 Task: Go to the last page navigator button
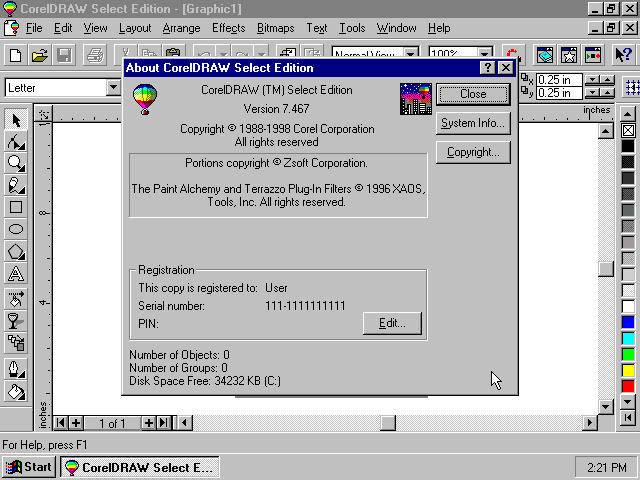(164, 423)
